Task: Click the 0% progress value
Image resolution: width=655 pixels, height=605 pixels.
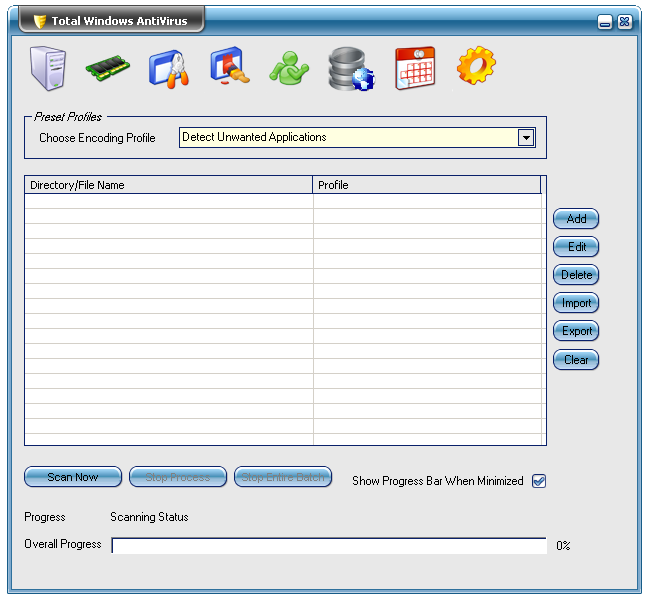Action: (563, 546)
